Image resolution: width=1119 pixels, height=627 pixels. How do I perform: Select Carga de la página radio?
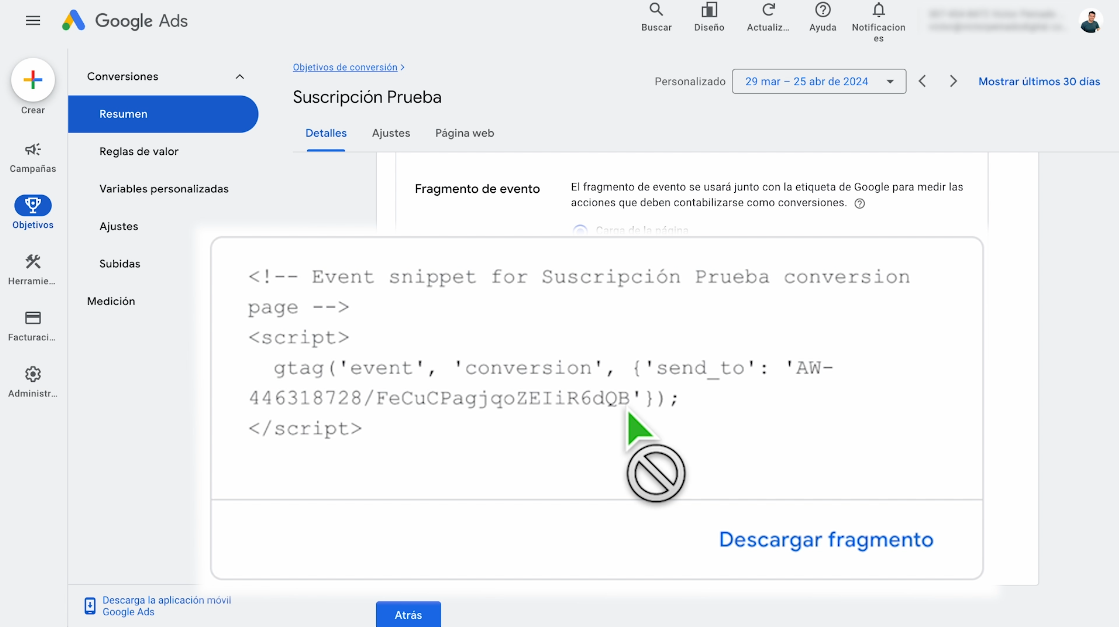(580, 230)
